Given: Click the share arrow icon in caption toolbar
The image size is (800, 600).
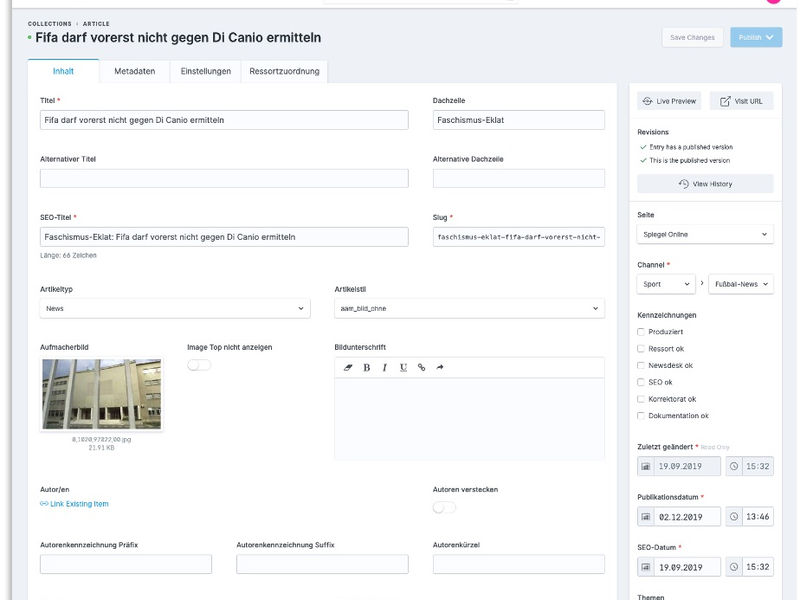Looking at the screenshot, I should coord(439,367).
